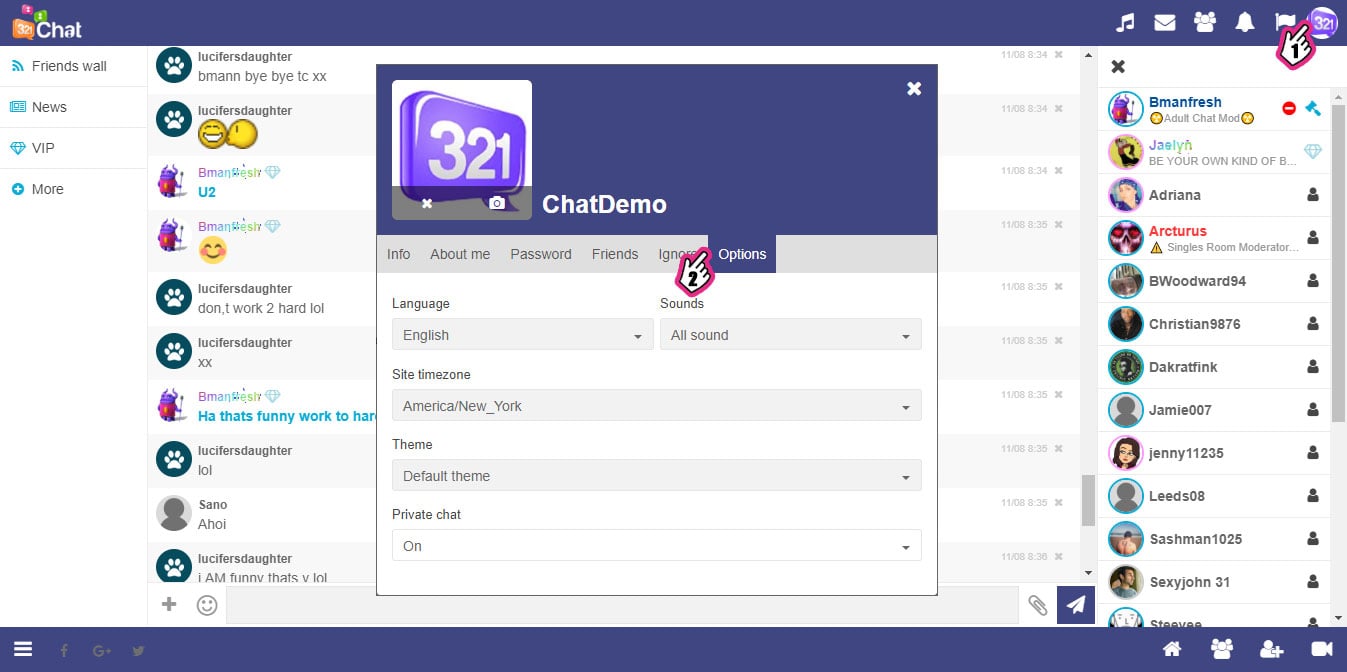This screenshot has height=672, width=1347.
Task: Click the home icon in bottom bar
Action: click(x=1172, y=649)
